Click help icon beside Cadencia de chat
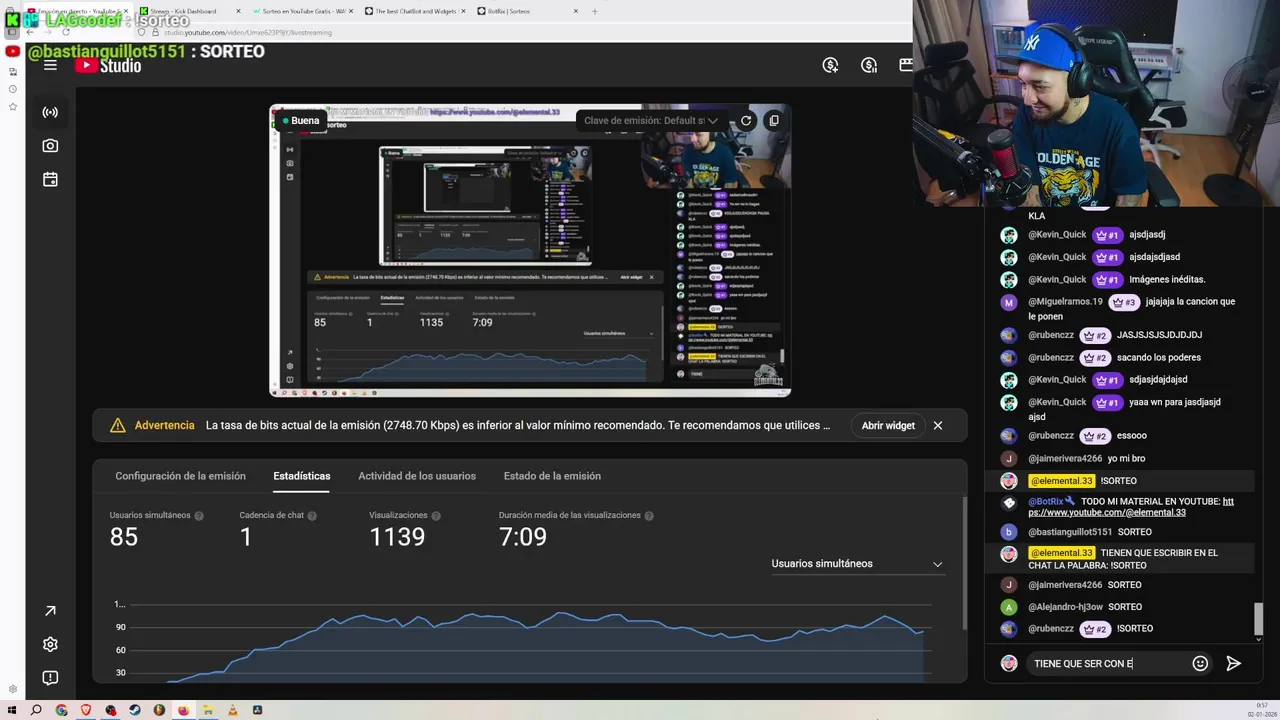The width and height of the screenshot is (1280, 720). point(312,516)
